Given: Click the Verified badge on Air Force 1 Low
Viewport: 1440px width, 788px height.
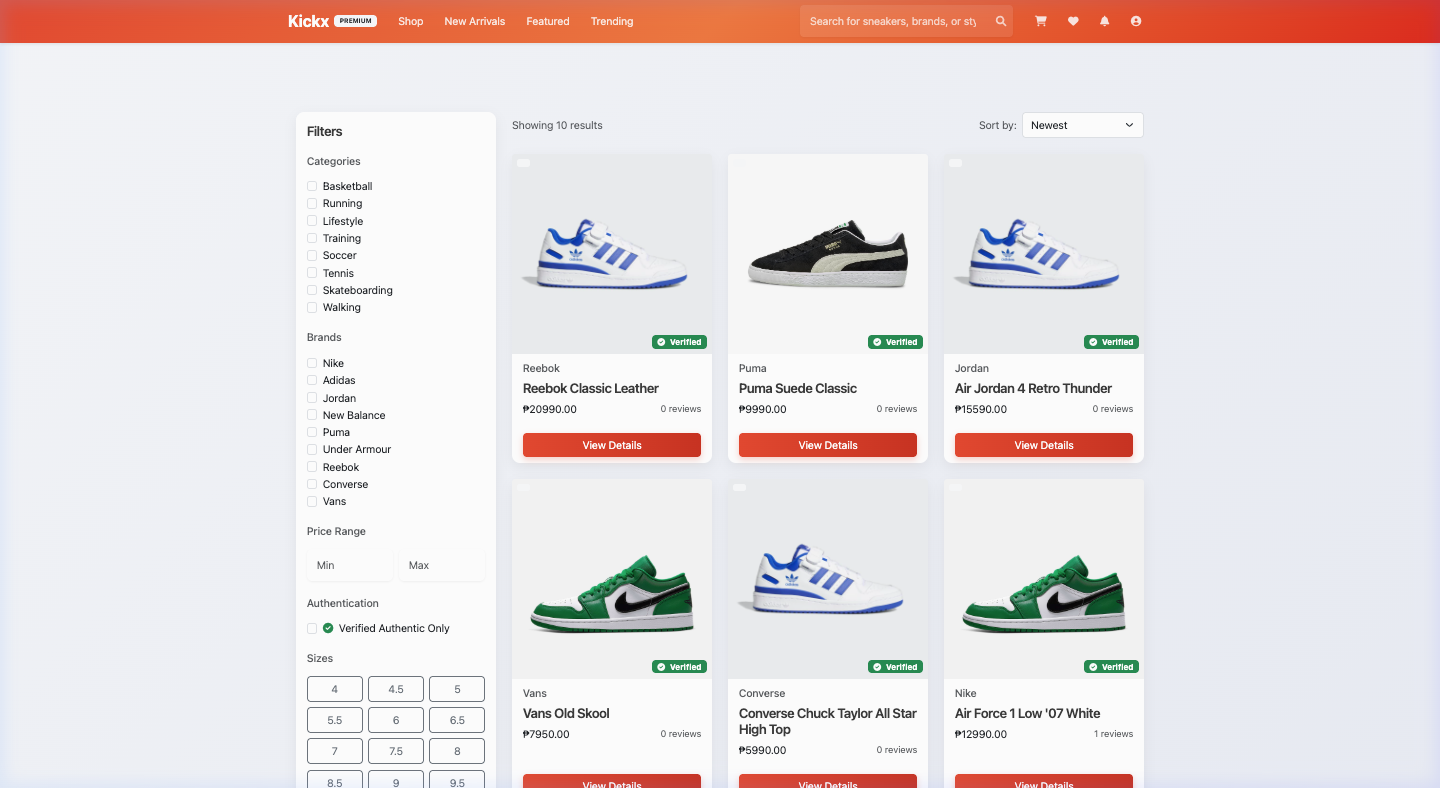Looking at the screenshot, I should click(1112, 667).
